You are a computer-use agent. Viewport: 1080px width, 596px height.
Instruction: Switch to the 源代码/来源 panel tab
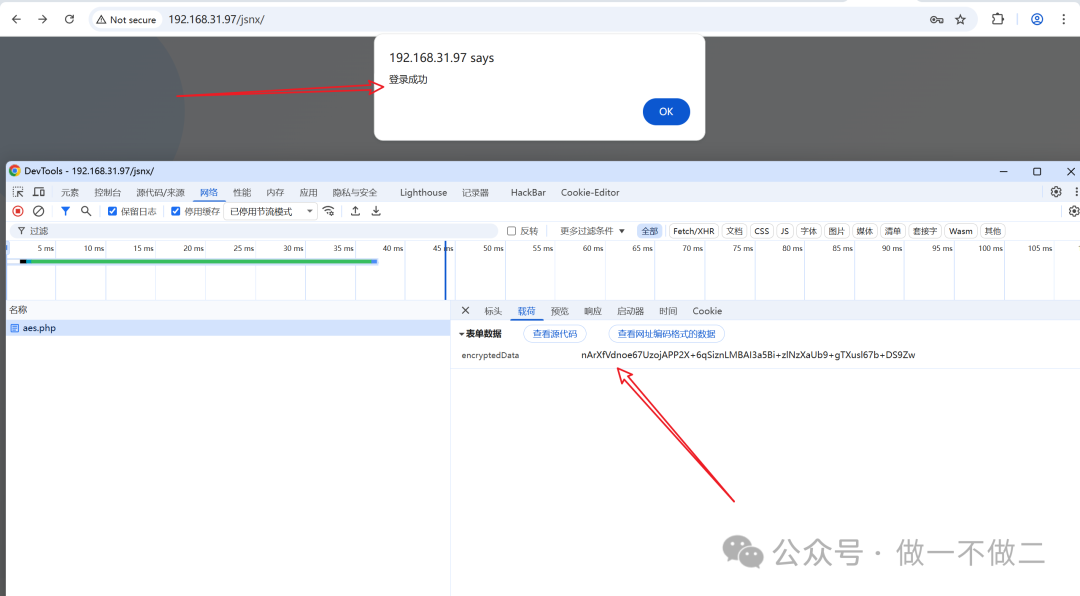click(160, 193)
